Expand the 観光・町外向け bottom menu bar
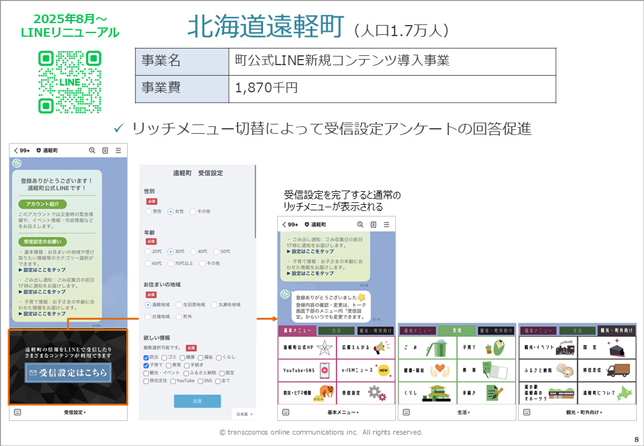The height and width of the screenshot is (446, 644). tap(584, 412)
